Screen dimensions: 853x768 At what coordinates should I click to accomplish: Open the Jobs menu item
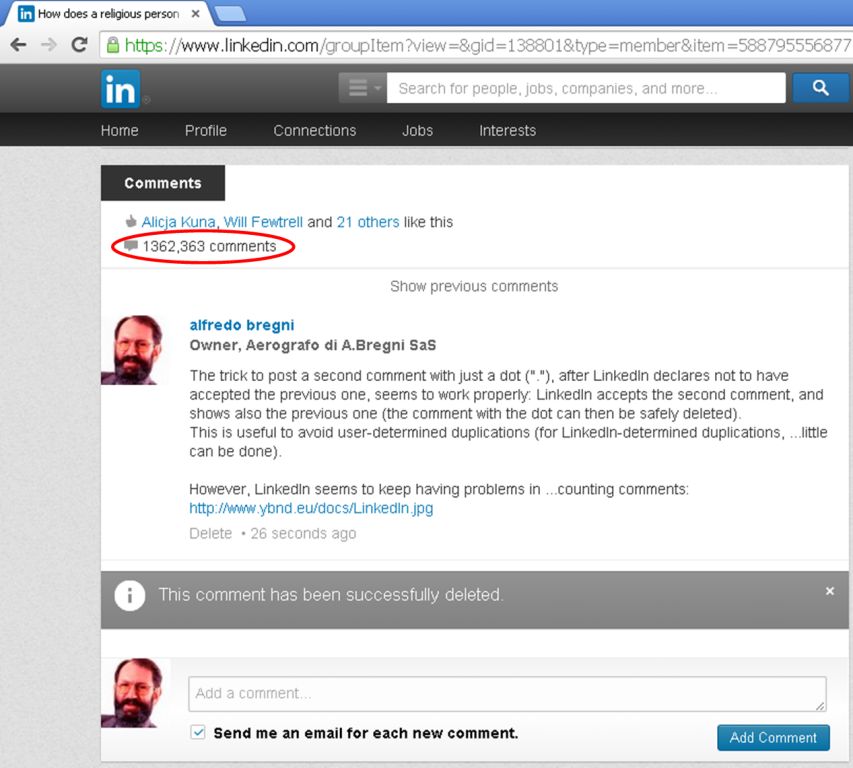418,131
